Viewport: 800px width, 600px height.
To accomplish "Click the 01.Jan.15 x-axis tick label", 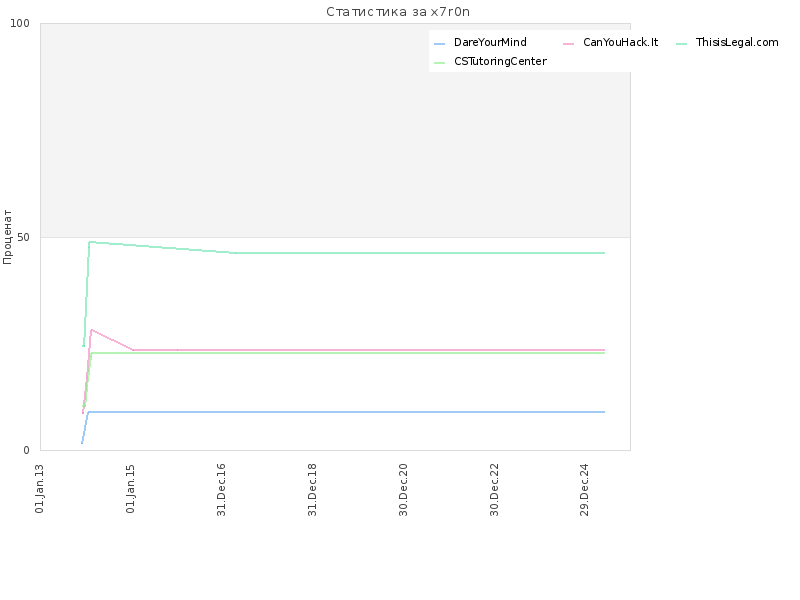I will pos(130,489).
